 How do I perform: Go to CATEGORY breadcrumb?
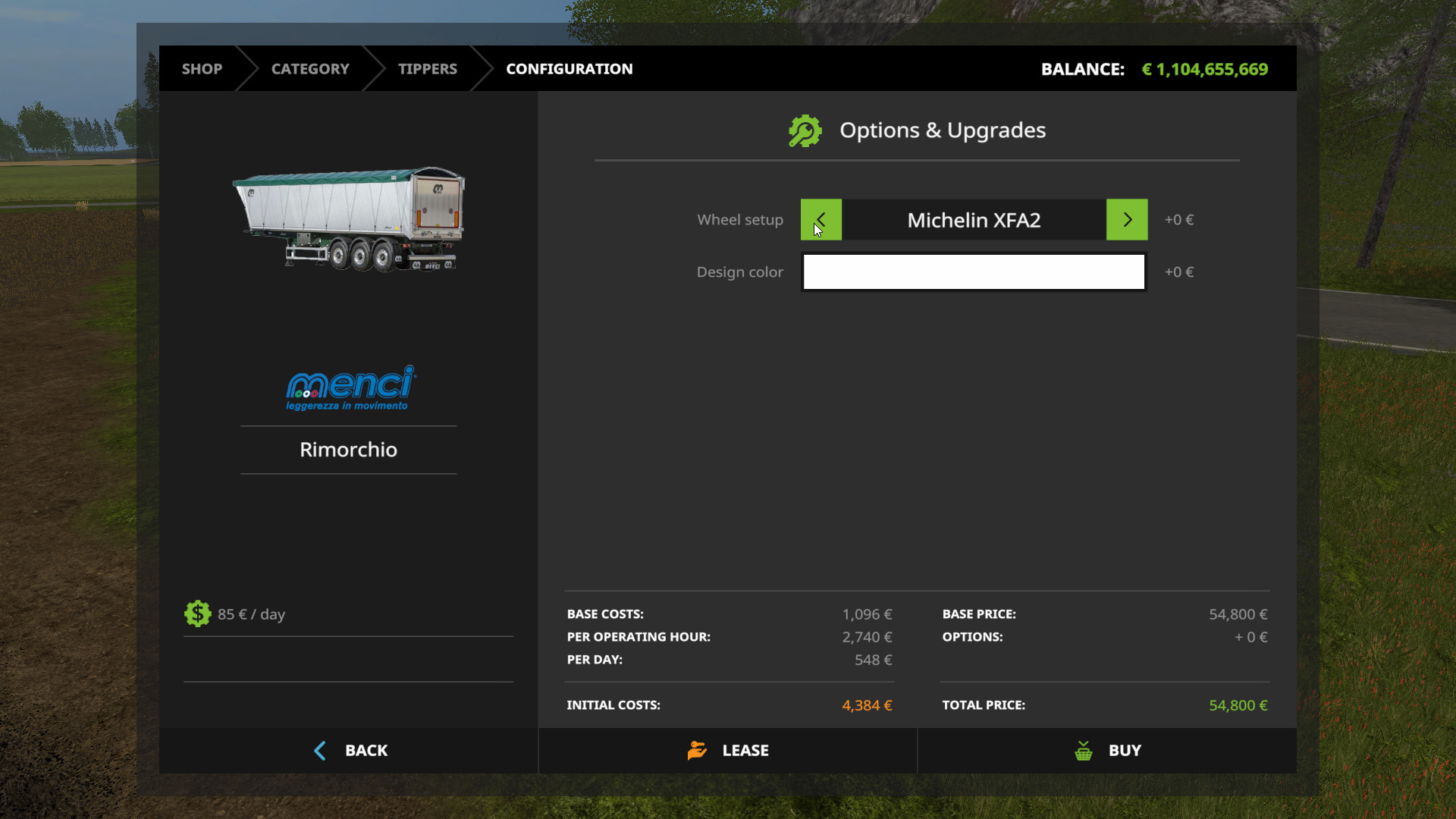coord(310,69)
